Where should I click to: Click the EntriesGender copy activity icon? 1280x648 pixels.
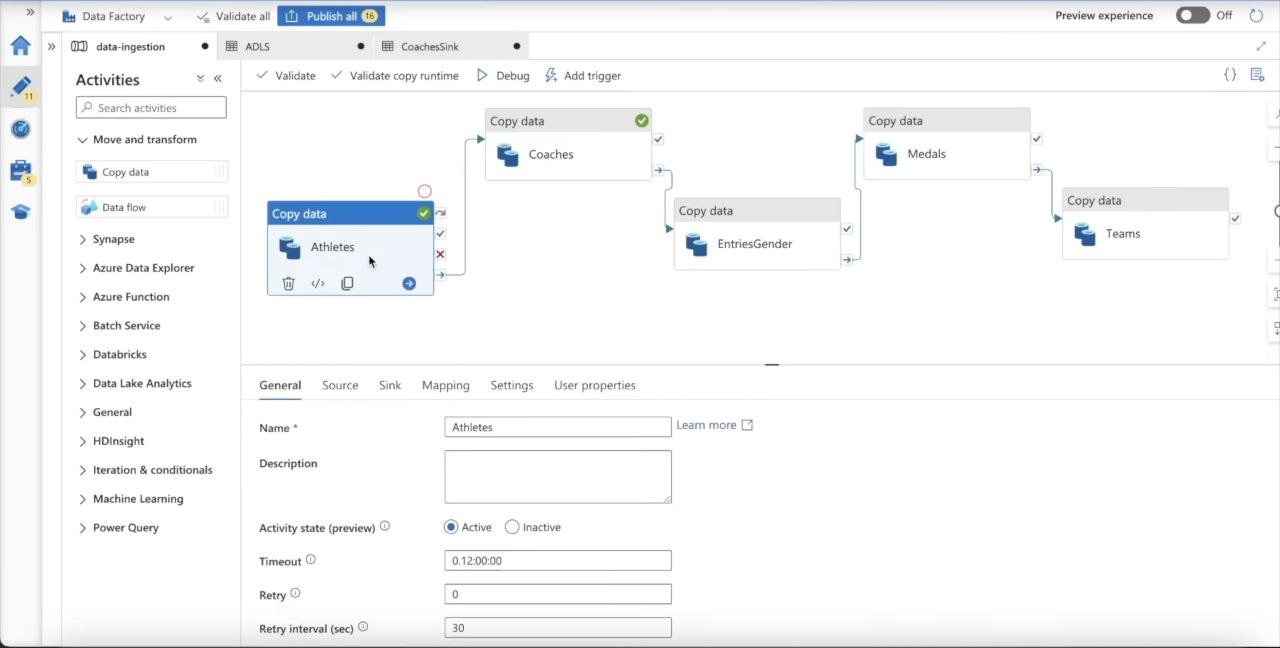[x=697, y=244]
